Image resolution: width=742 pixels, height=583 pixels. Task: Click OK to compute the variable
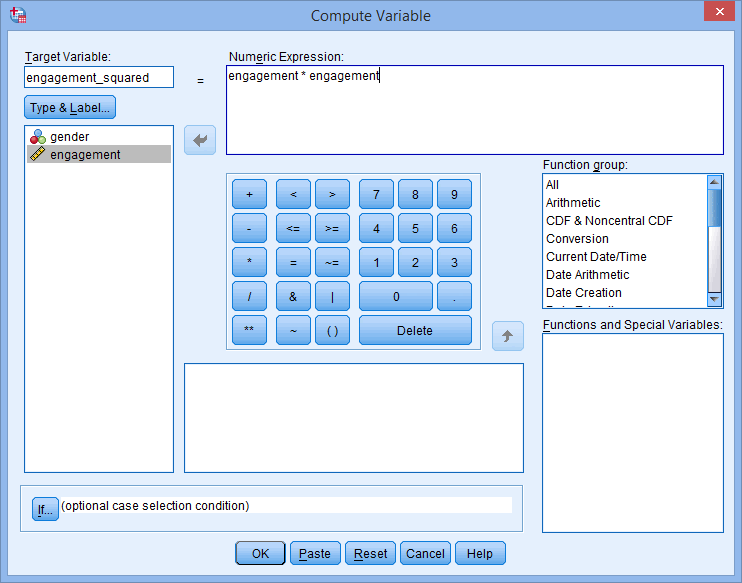[x=260, y=553]
